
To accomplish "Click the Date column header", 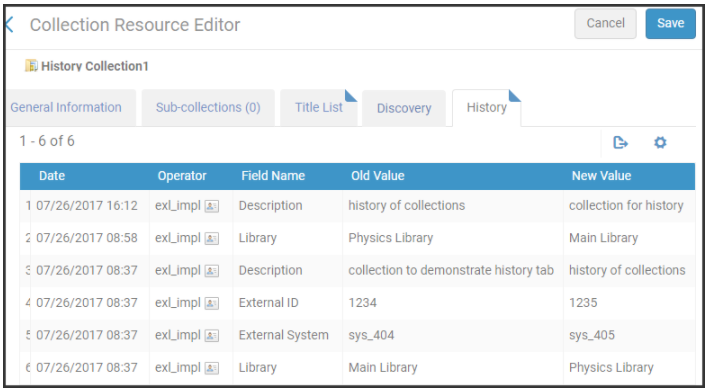I will coord(52,176).
